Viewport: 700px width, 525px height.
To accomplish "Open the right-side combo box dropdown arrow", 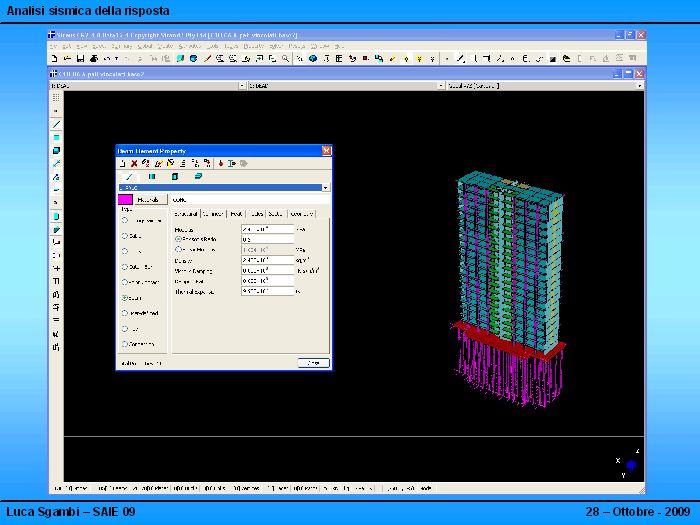I will (640, 86).
